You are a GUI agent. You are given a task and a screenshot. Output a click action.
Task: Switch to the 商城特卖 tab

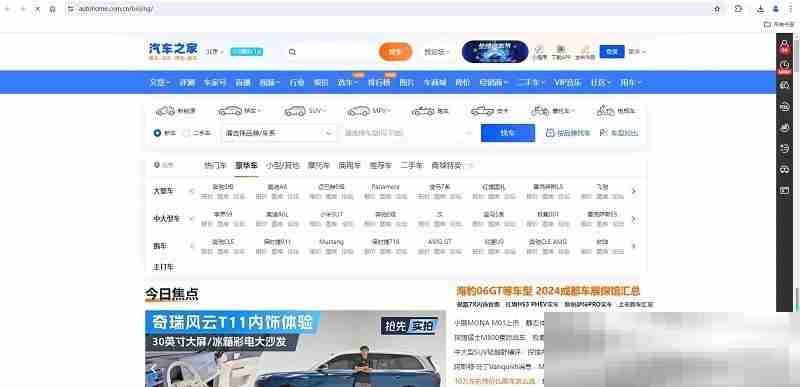coord(446,165)
